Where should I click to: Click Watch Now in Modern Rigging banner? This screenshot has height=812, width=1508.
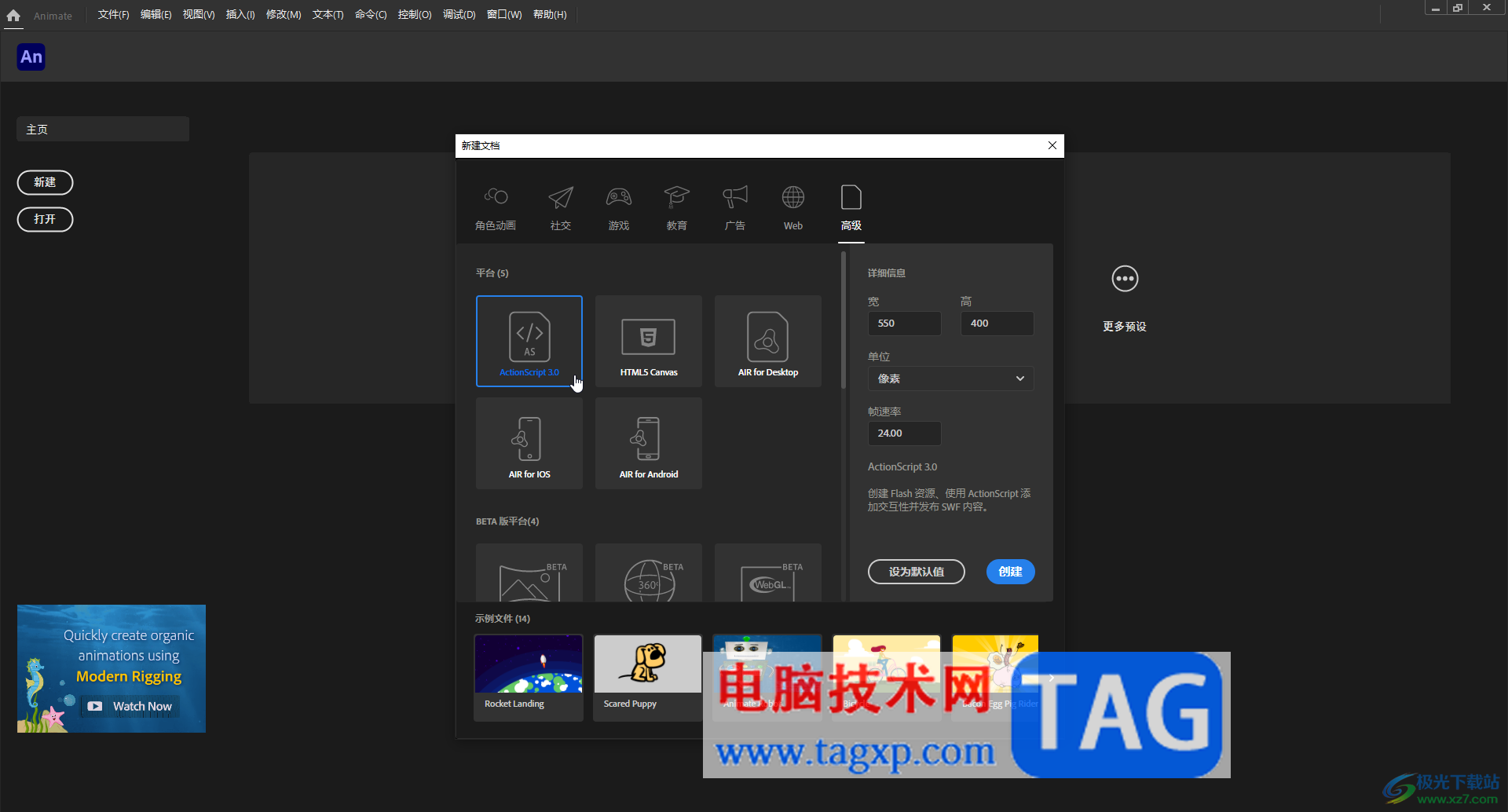(x=132, y=706)
